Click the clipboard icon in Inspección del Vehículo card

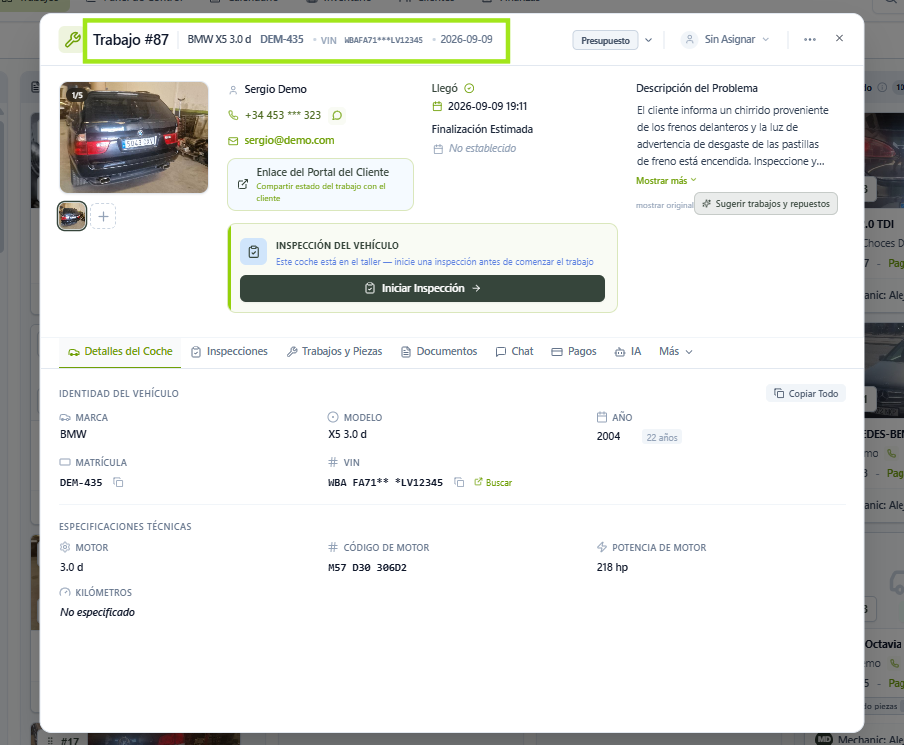pyautogui.click(x=254, y=252)
